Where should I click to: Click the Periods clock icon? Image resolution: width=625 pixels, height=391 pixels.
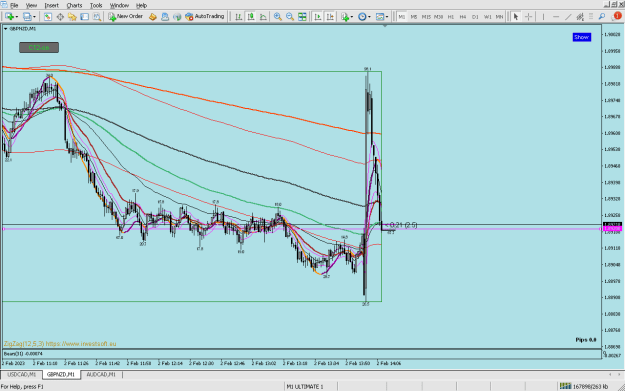click(362, 16)
